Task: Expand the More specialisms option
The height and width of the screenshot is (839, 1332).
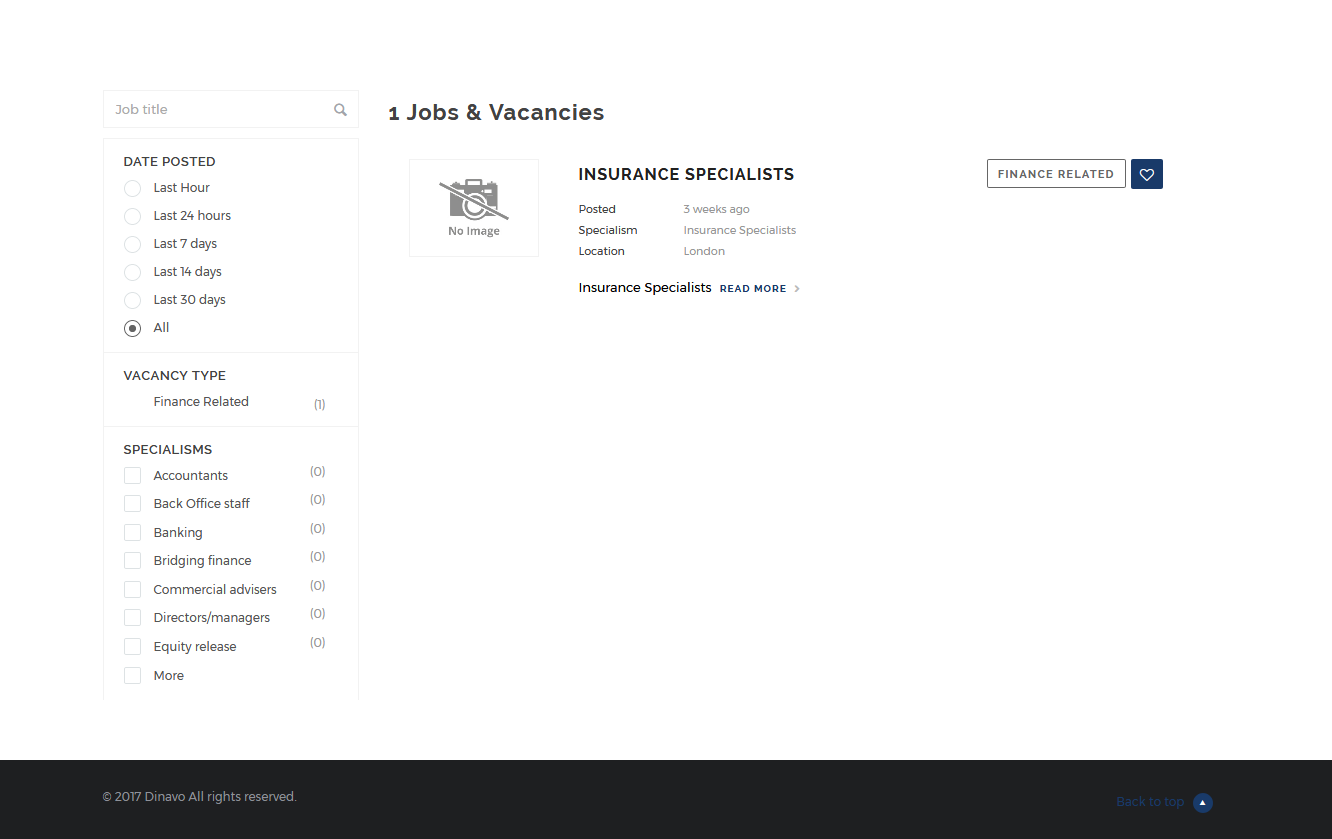Action: click(132, 675)
